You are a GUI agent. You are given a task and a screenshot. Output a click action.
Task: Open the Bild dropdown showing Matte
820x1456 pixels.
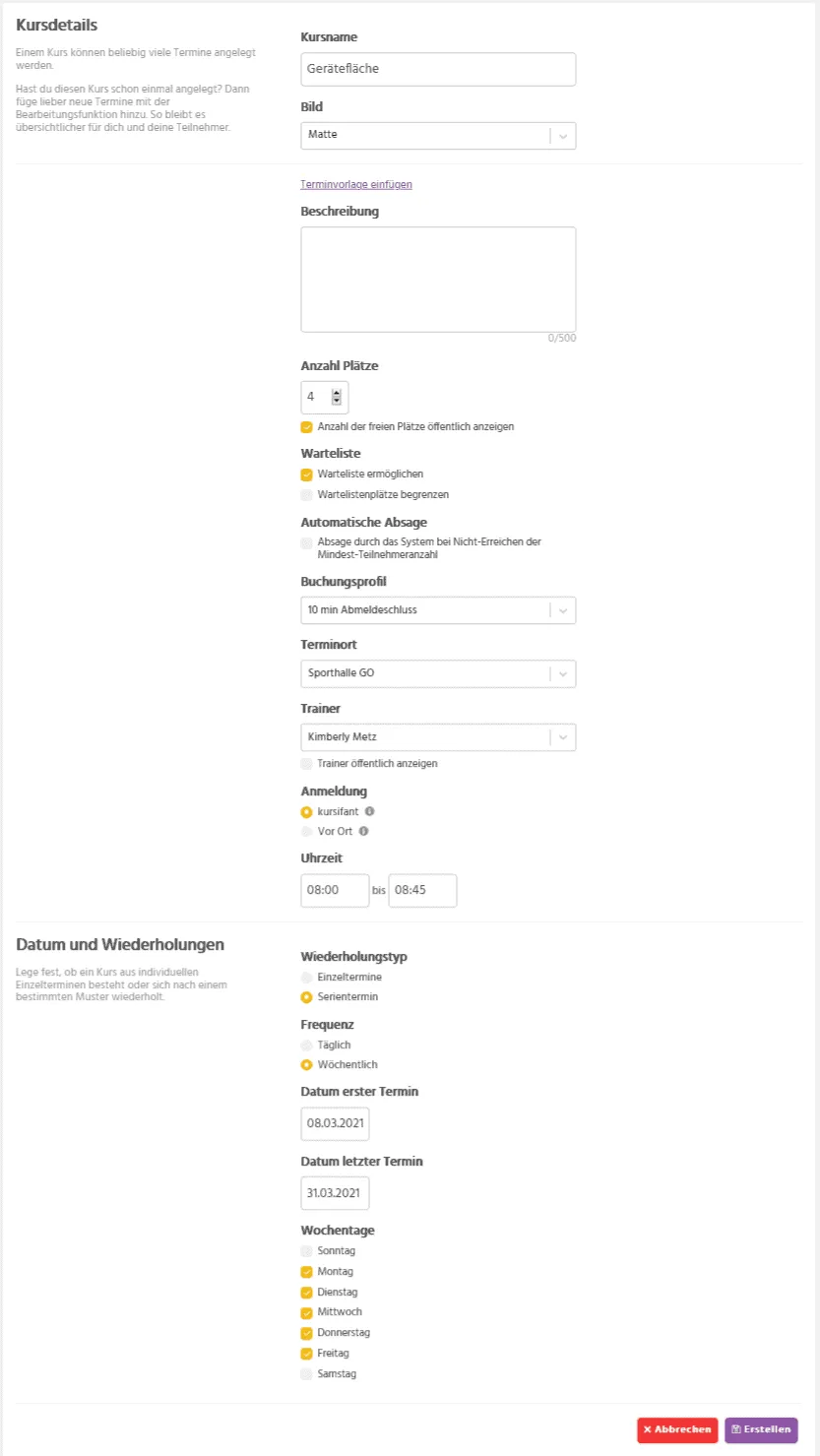[x=438, y=135]
